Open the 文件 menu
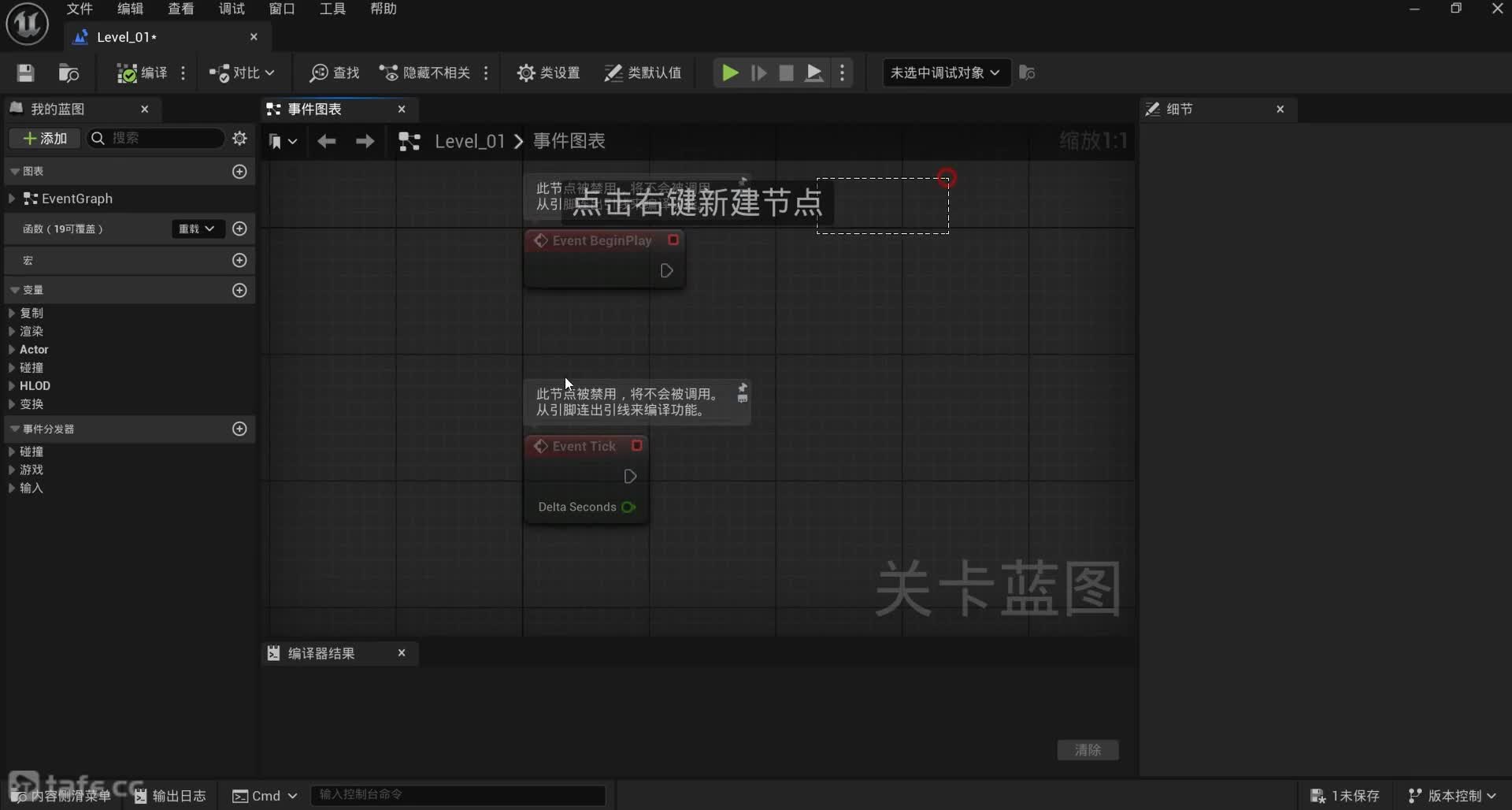This screenshot has height=810, width=1512. (80, 9)
